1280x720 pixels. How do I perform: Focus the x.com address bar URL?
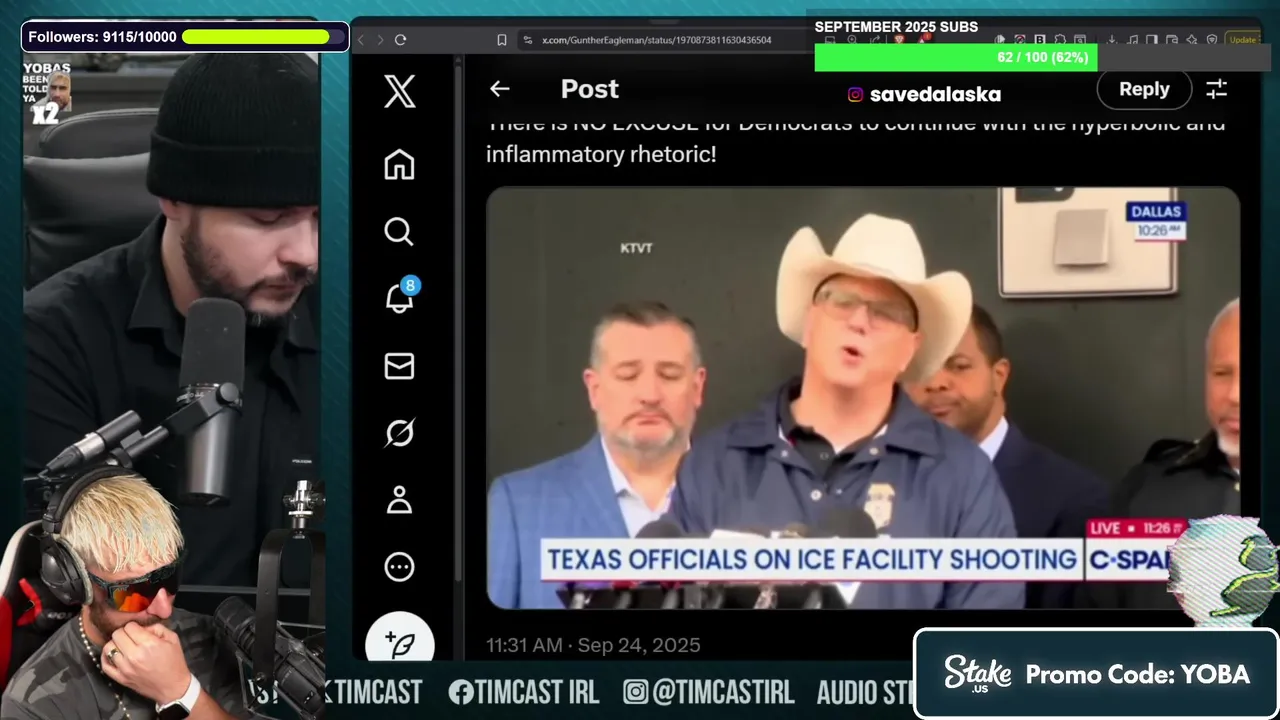tap(656, 40)
